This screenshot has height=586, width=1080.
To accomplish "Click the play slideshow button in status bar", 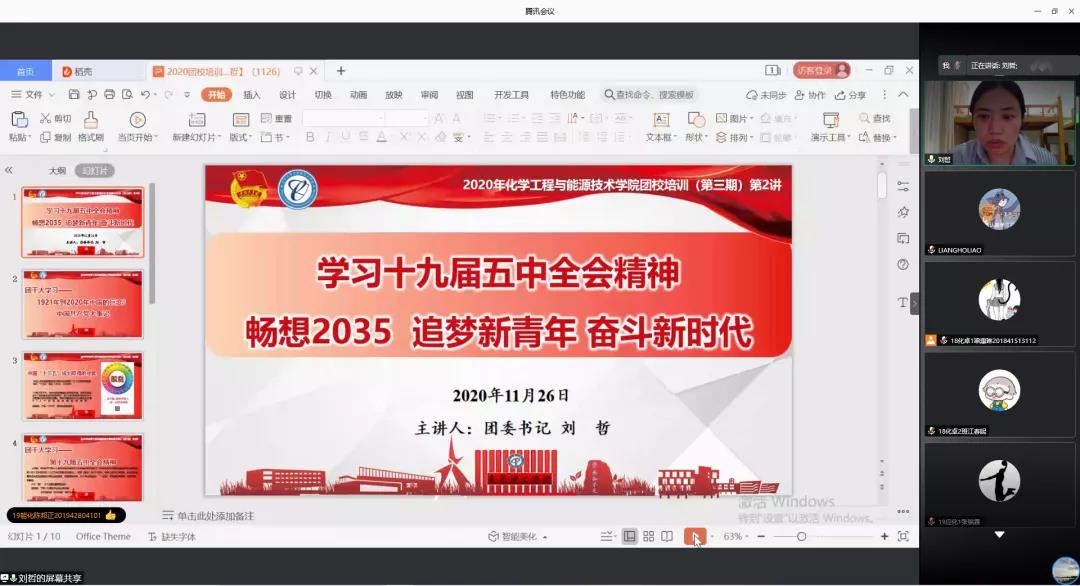I will pos(693,537).
